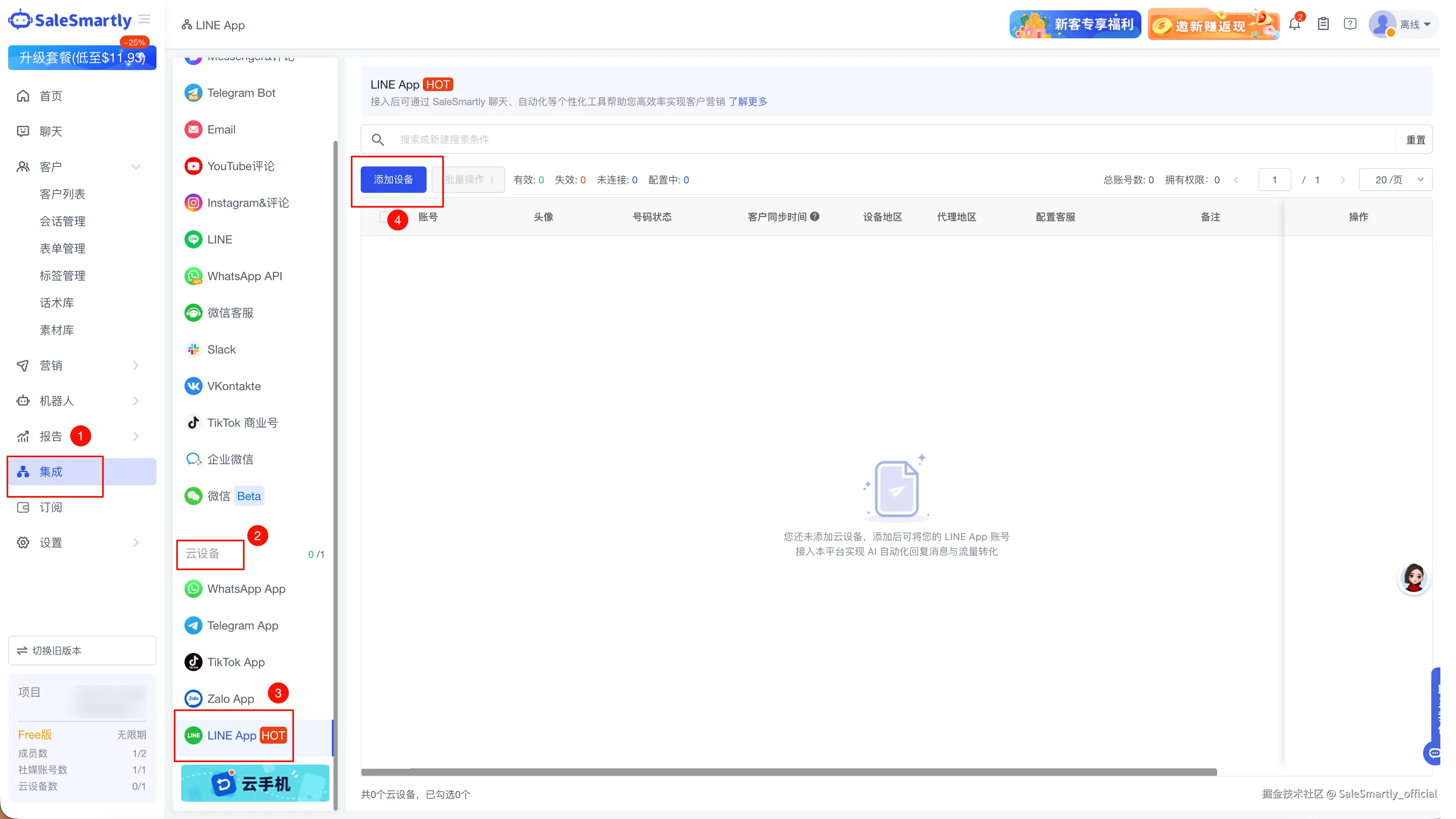This screenshot has height=819, width=1456.
Task: Click the sidebar collapse hamburger icon
Action: [x=145, y=19]
